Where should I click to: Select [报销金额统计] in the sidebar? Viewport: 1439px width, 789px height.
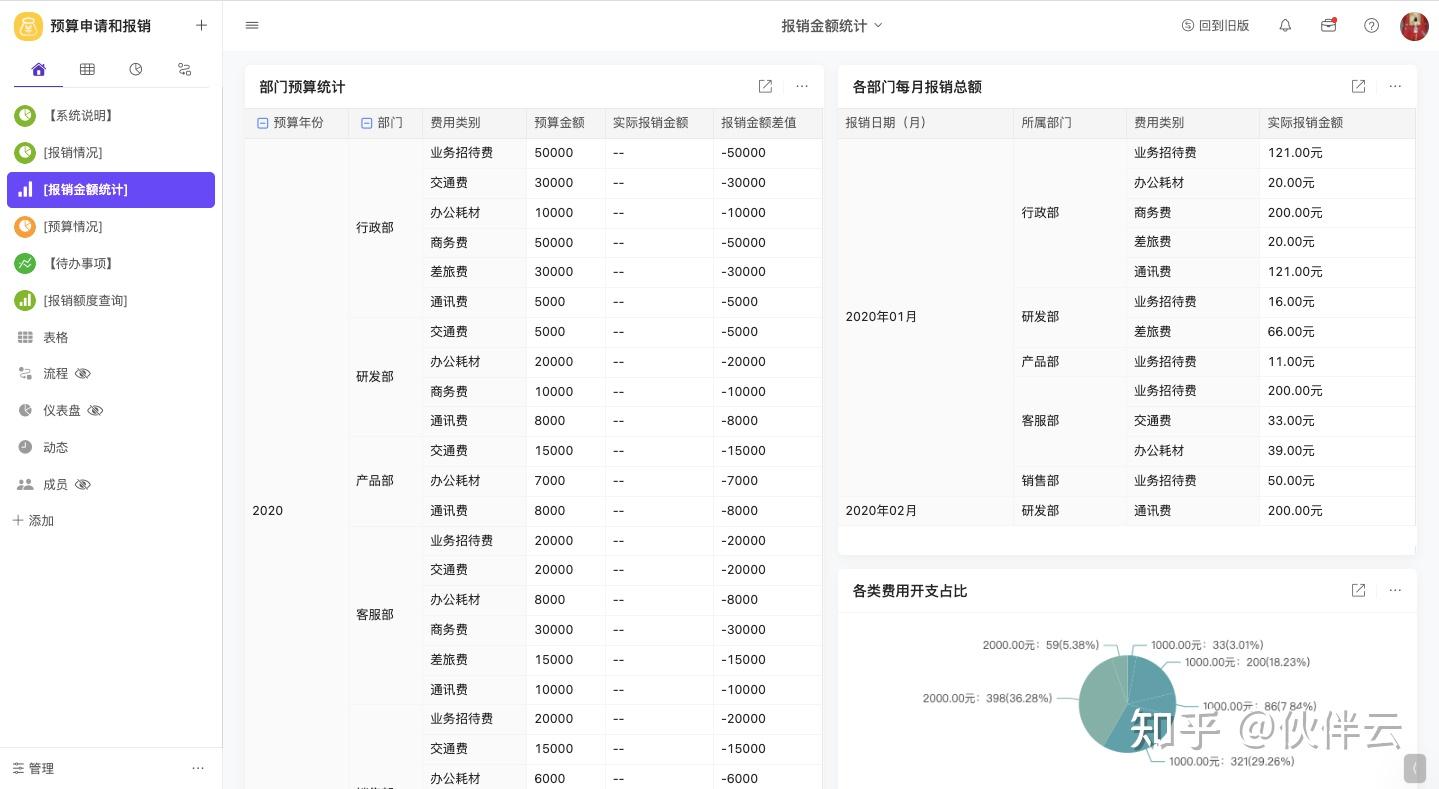point(111,190)
